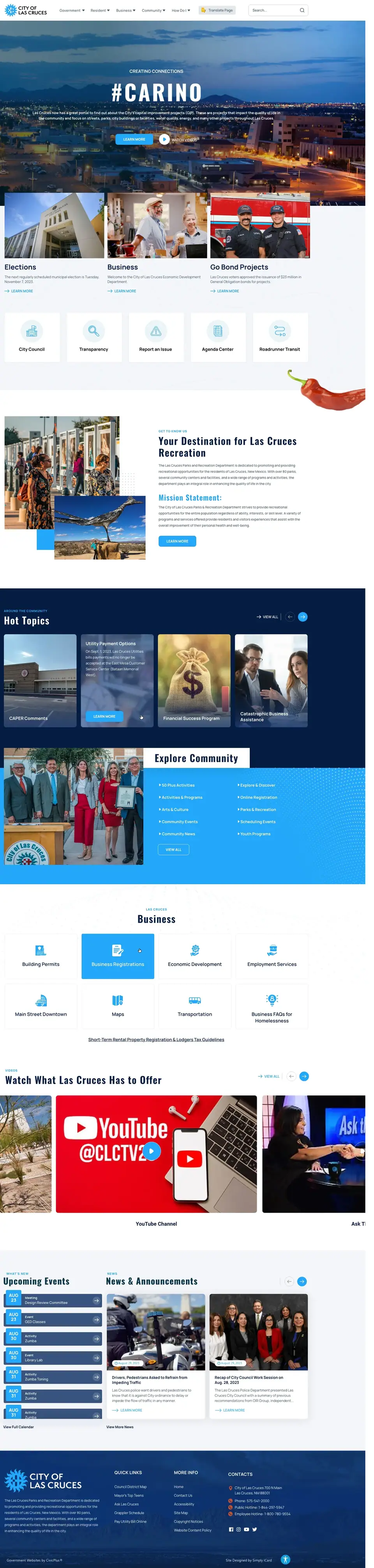Viewport: 374px width, 1568px height.
Task: Click View All under Explore Community
Action: tap(174, 850)
